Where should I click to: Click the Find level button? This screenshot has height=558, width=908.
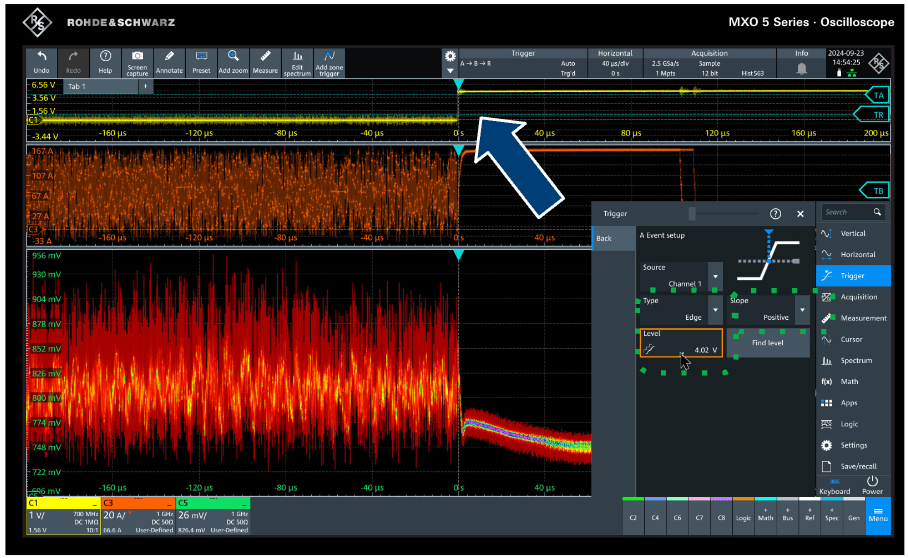coord(768,343)
